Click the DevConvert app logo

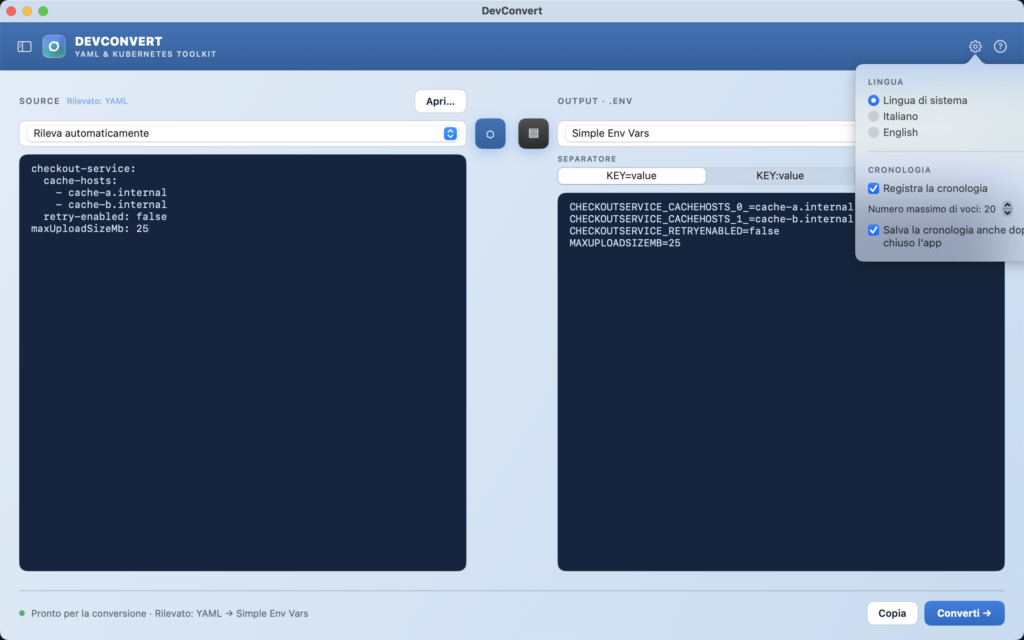[54, 46]
